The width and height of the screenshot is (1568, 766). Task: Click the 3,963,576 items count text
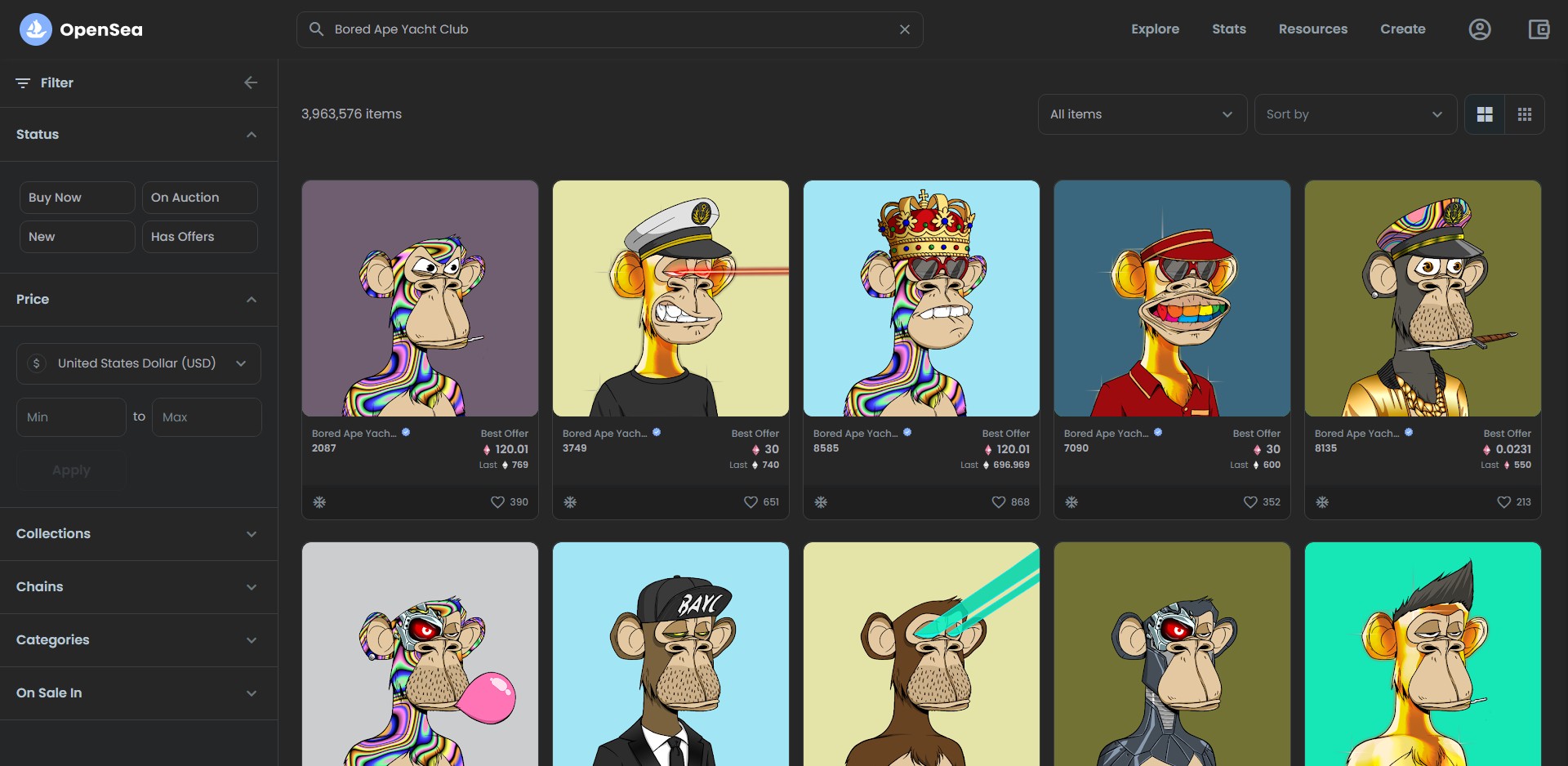point(351,114)
